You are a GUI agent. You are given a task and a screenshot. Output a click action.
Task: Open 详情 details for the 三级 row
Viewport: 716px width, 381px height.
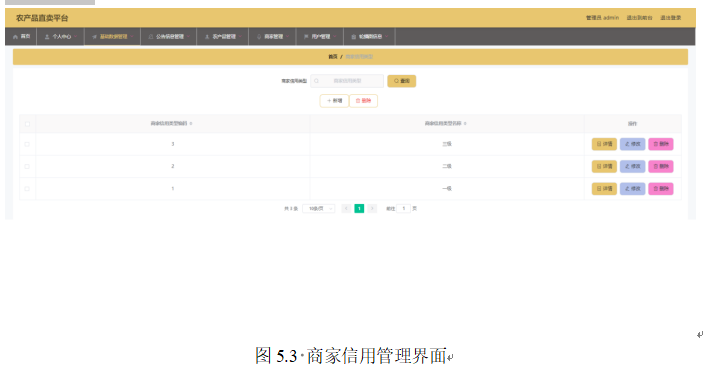tap(604, 144)
